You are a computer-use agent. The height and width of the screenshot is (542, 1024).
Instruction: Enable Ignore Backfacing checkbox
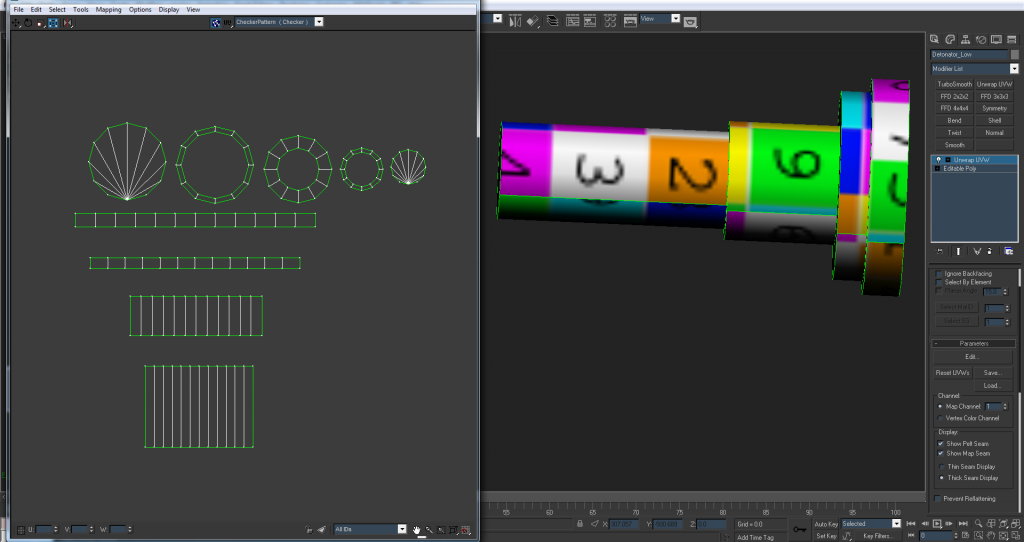click(x=937, y=273)
